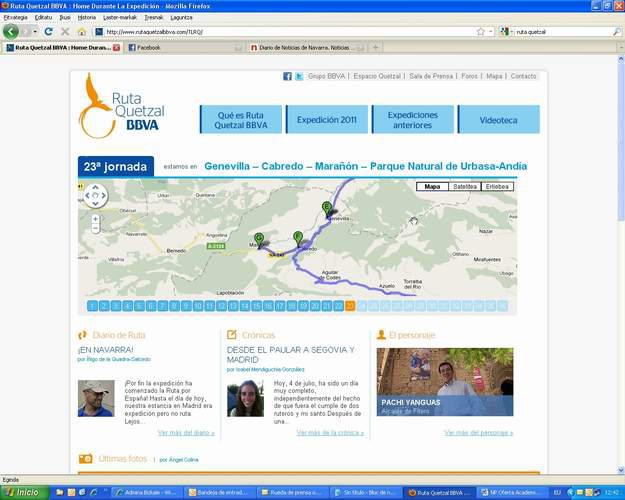Zoom out on map with minus button
Viewport: 625px width, 500px height.
tap(95, 228)
